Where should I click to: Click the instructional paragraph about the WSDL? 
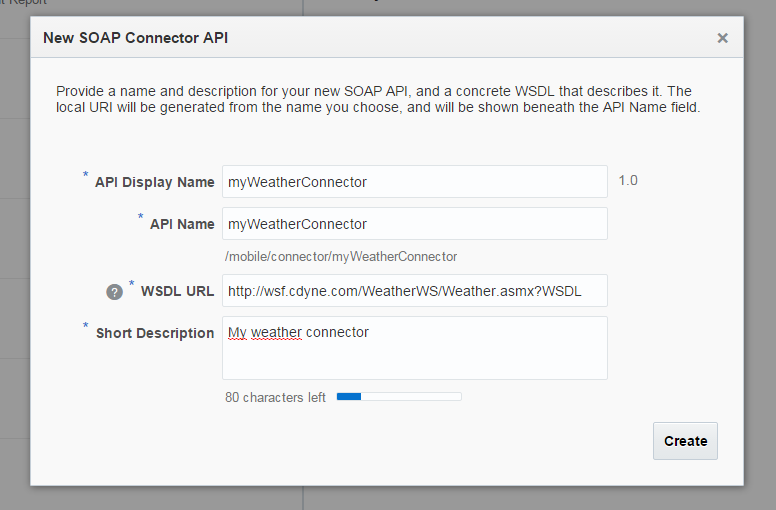[x=378, y=99]
